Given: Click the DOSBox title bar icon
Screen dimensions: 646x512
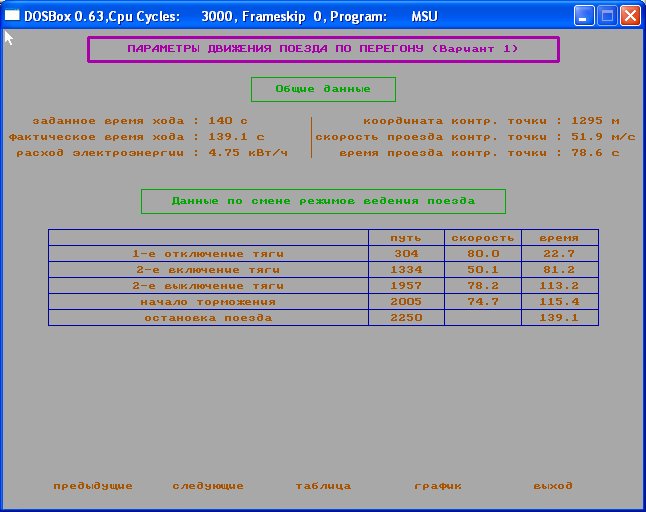Looking at the screenshot, I should [12, 16].
